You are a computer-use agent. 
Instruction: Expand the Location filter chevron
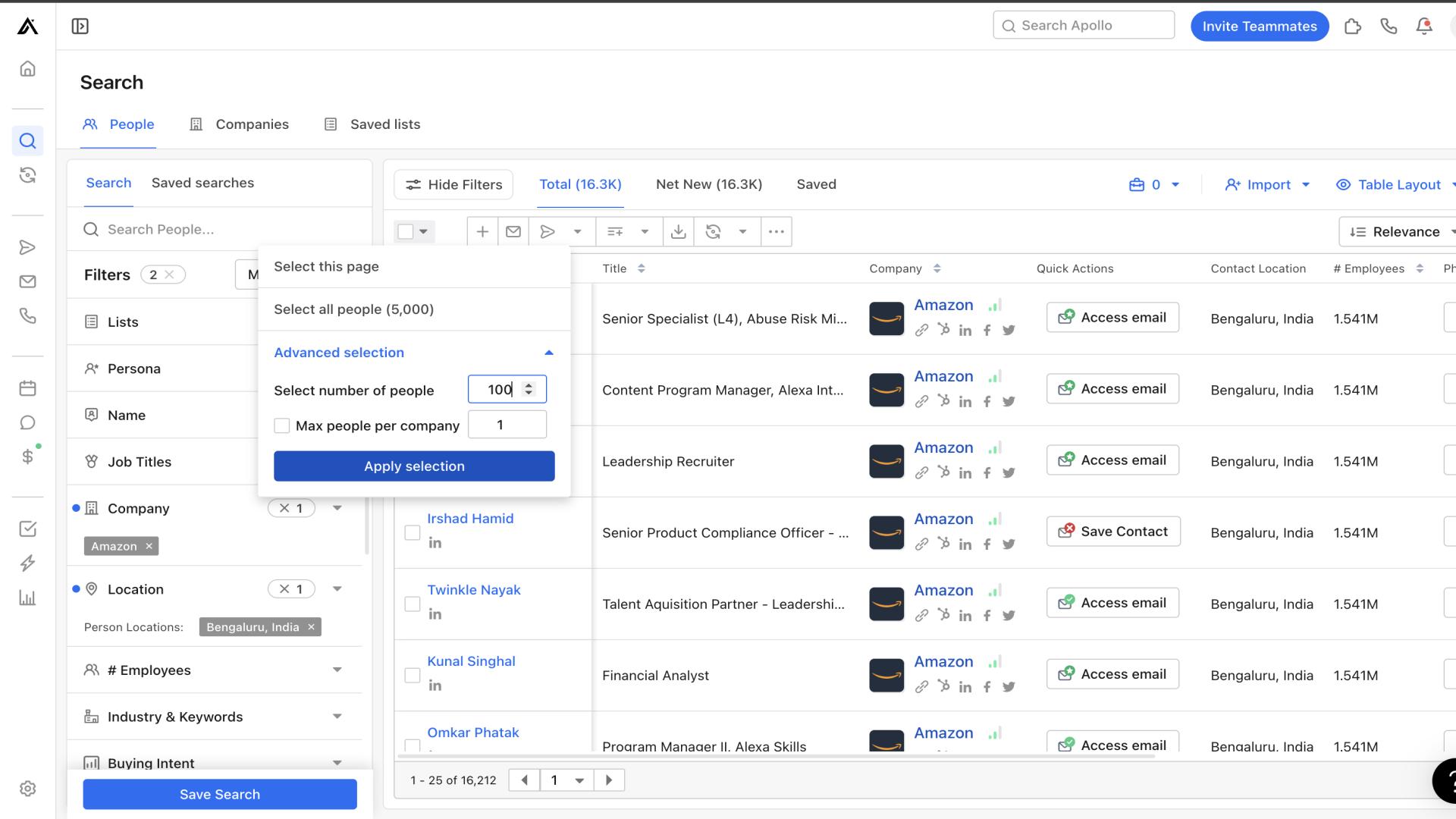(x=337, y=589)
